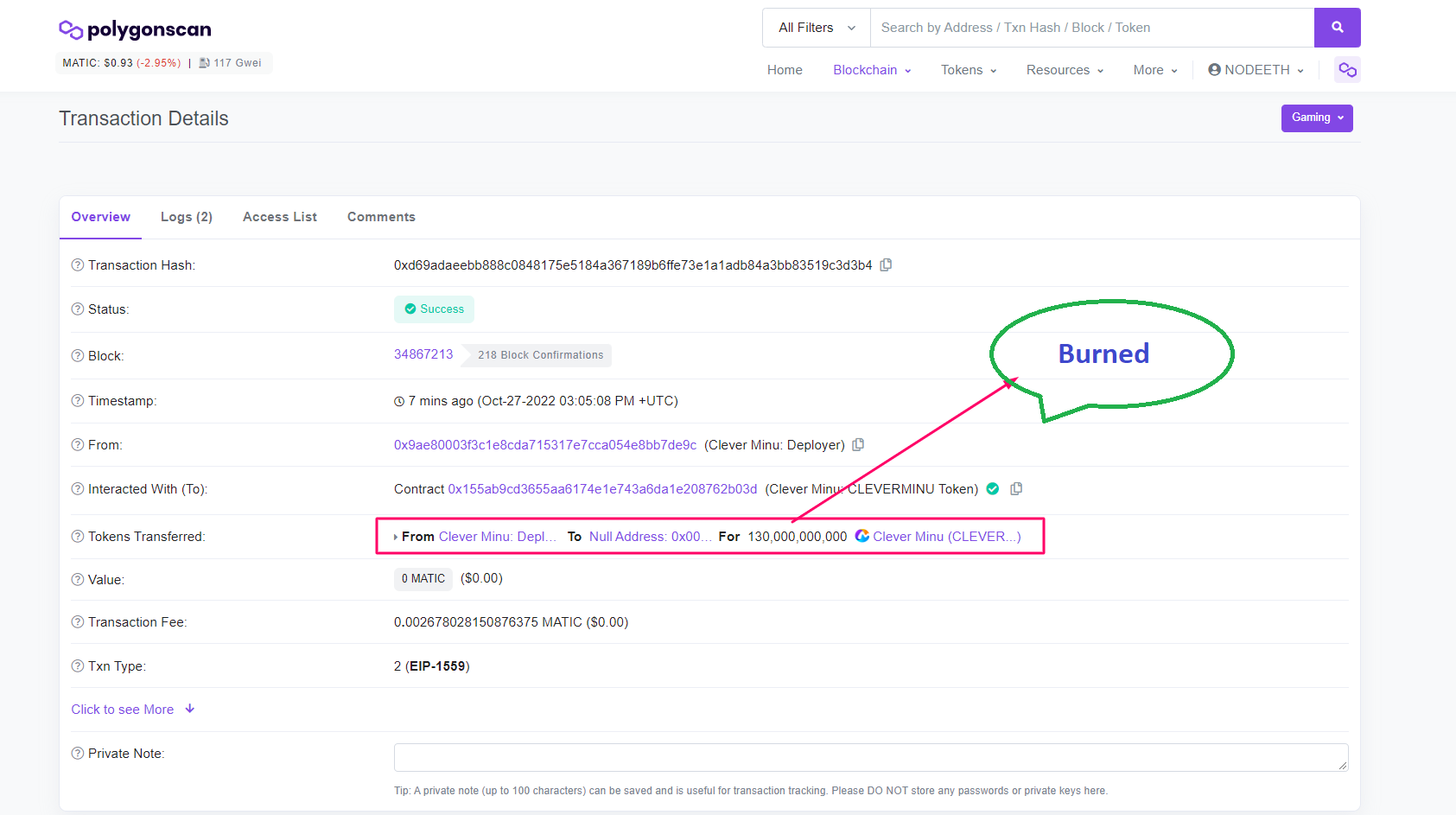Viewport: 1456px width, 815px height.
Task: Focus the Private Note text box
Action: click(x=870, y=757)
